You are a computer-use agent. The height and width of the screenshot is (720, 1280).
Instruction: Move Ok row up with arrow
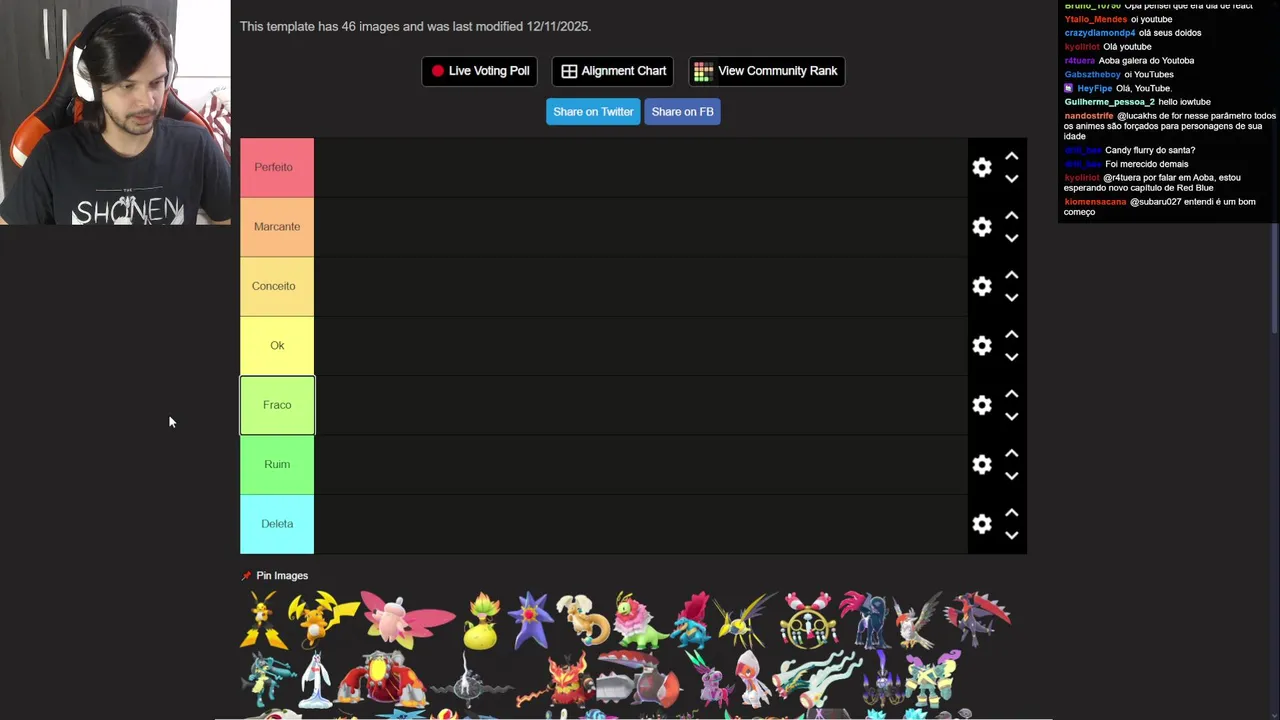1012,334
